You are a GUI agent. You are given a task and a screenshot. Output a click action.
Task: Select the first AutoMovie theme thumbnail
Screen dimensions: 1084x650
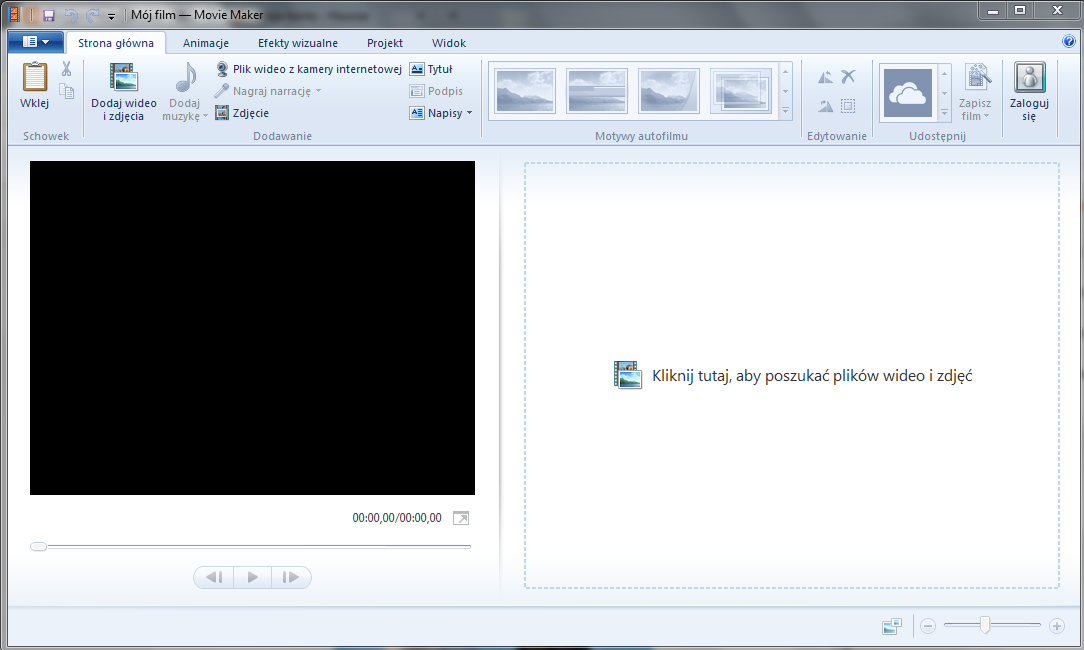tap(525, 91)
